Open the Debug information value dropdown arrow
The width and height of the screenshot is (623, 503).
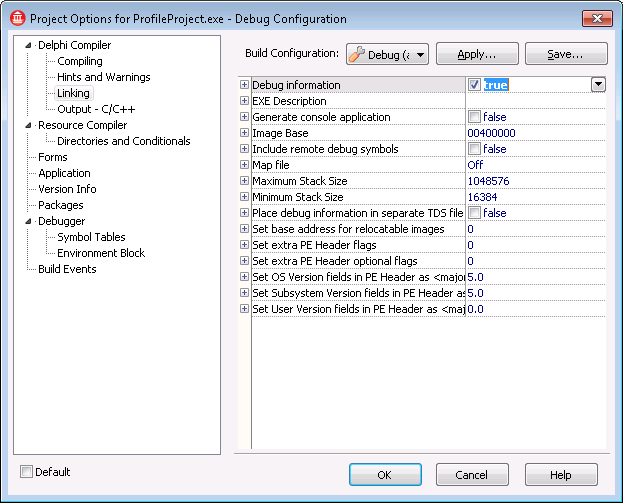point(598,85)
